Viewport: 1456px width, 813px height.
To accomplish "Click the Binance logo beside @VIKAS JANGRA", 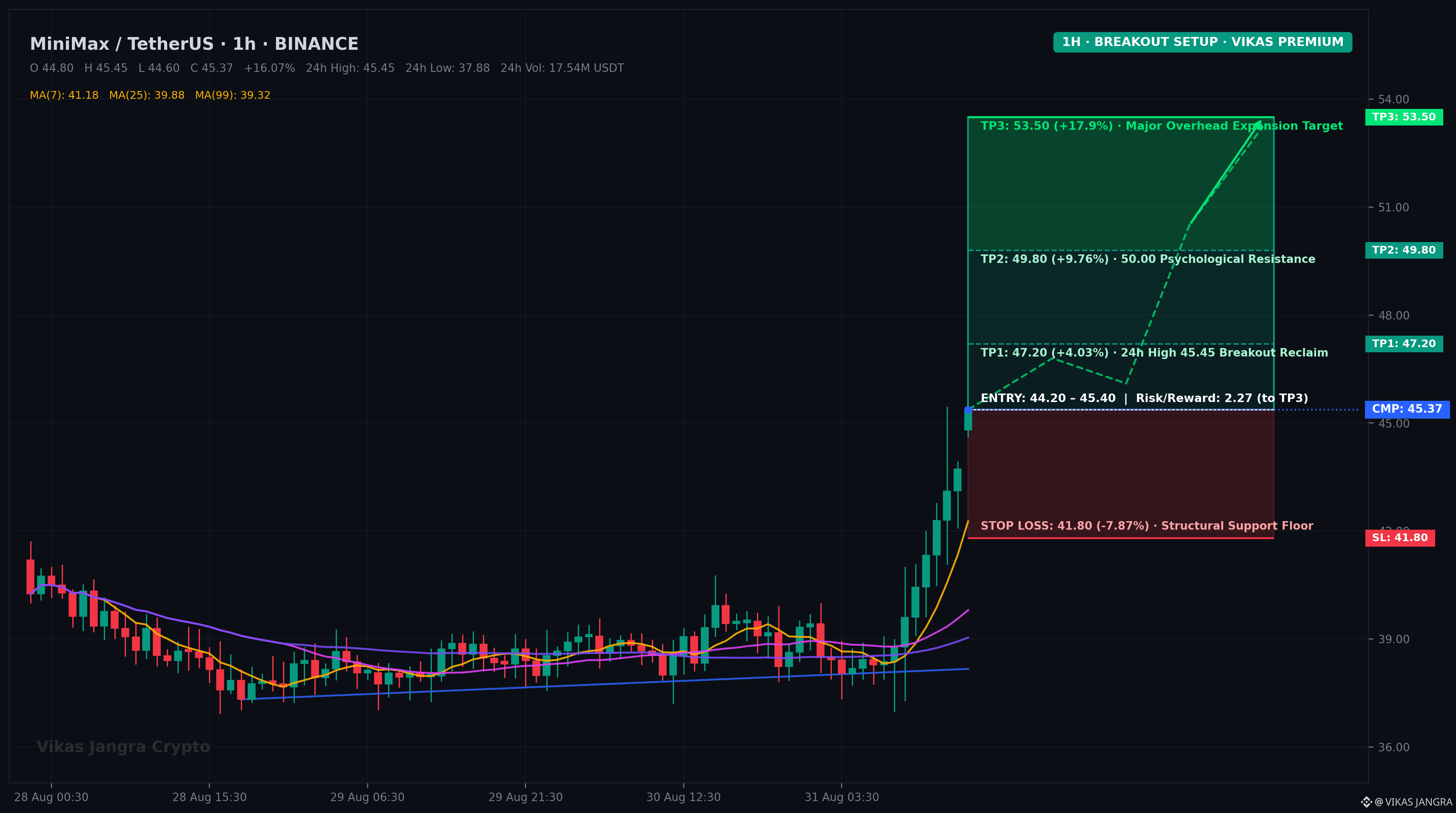I will (1366, 802).
